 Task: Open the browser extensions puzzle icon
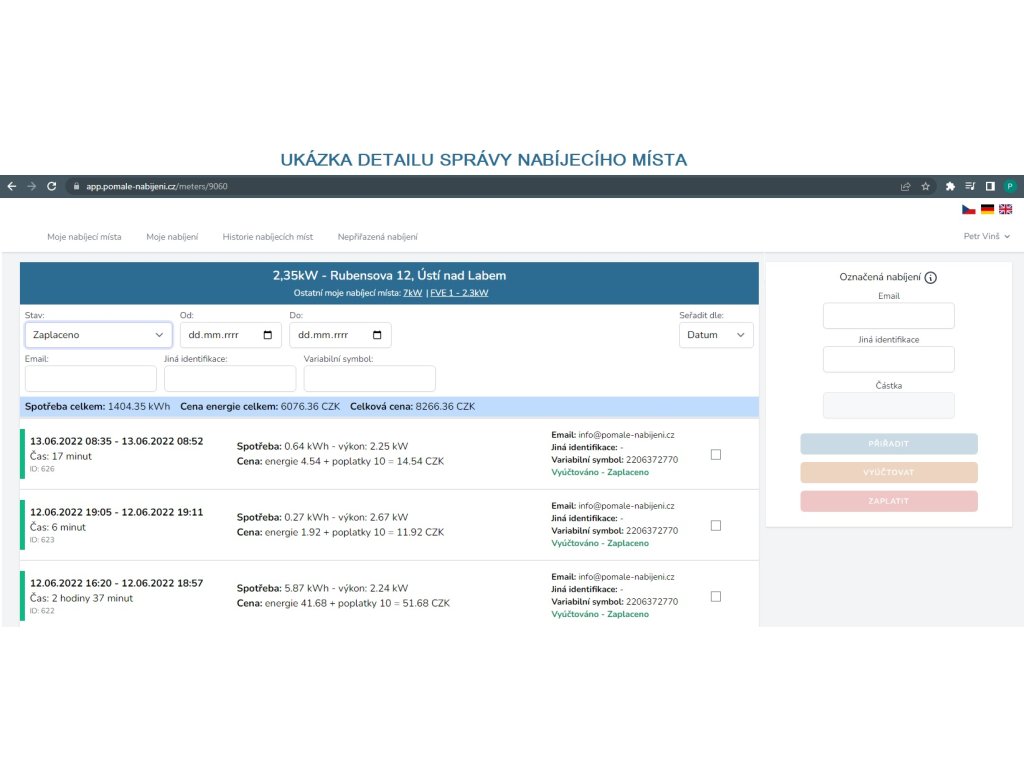[950, 186]
